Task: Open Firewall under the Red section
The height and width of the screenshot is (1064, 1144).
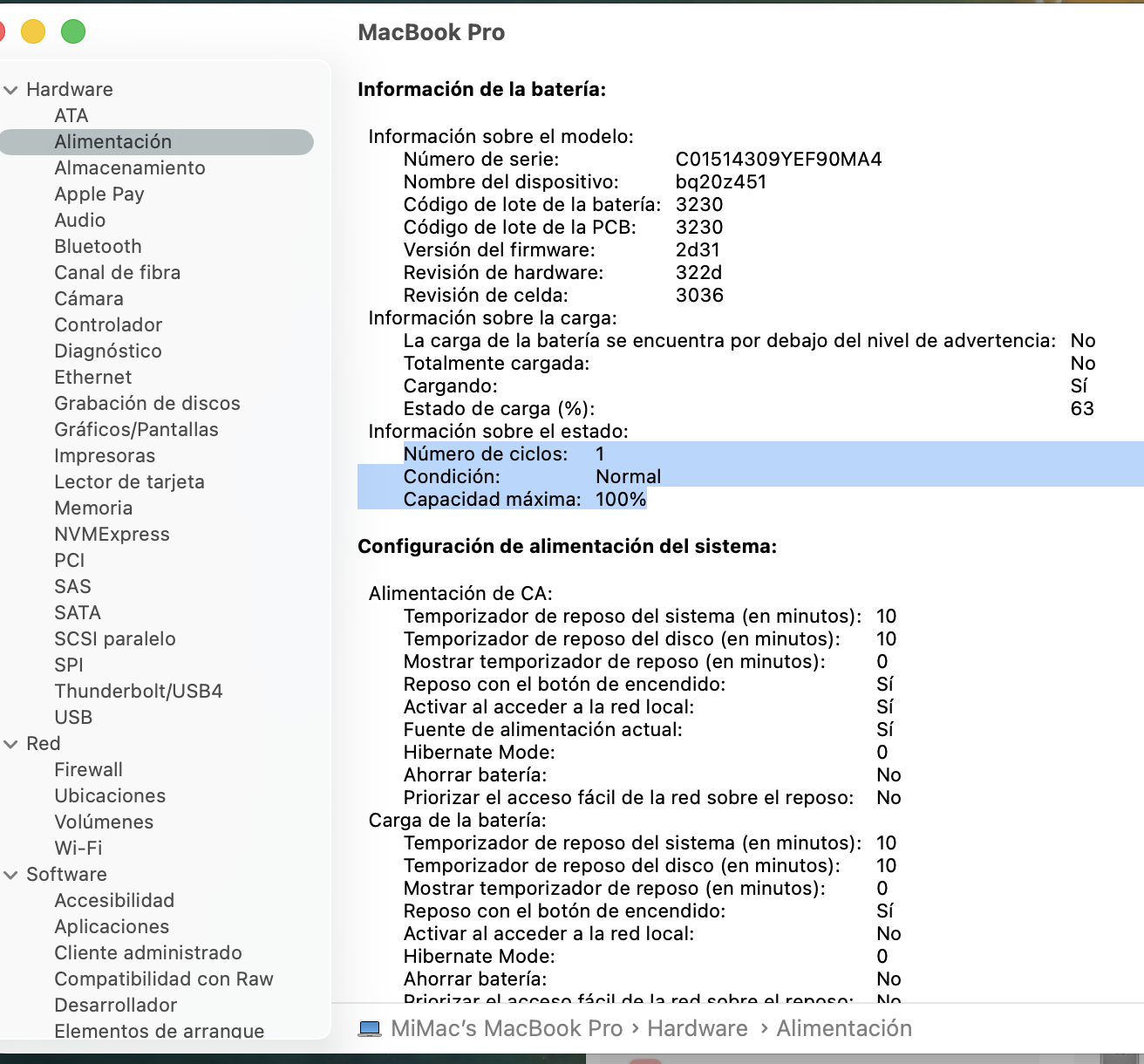Action: click(x=88, y=770)
